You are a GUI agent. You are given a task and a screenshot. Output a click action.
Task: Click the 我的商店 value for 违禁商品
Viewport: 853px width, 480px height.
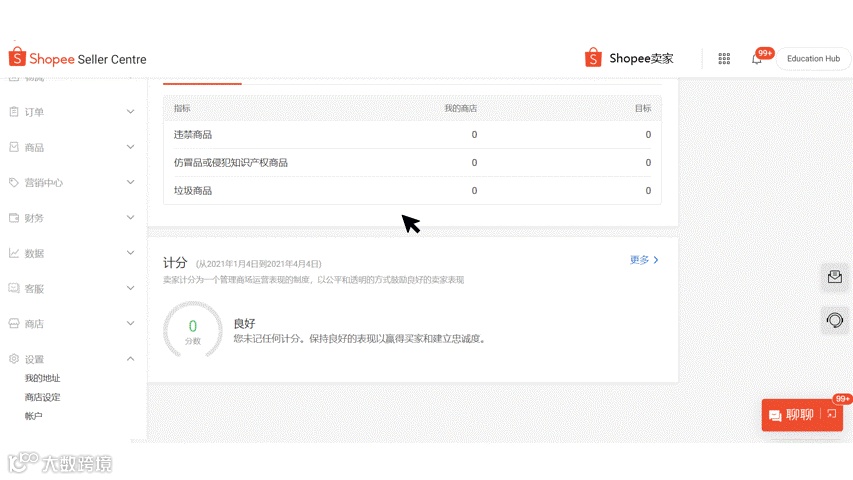(x=474, y=134)
